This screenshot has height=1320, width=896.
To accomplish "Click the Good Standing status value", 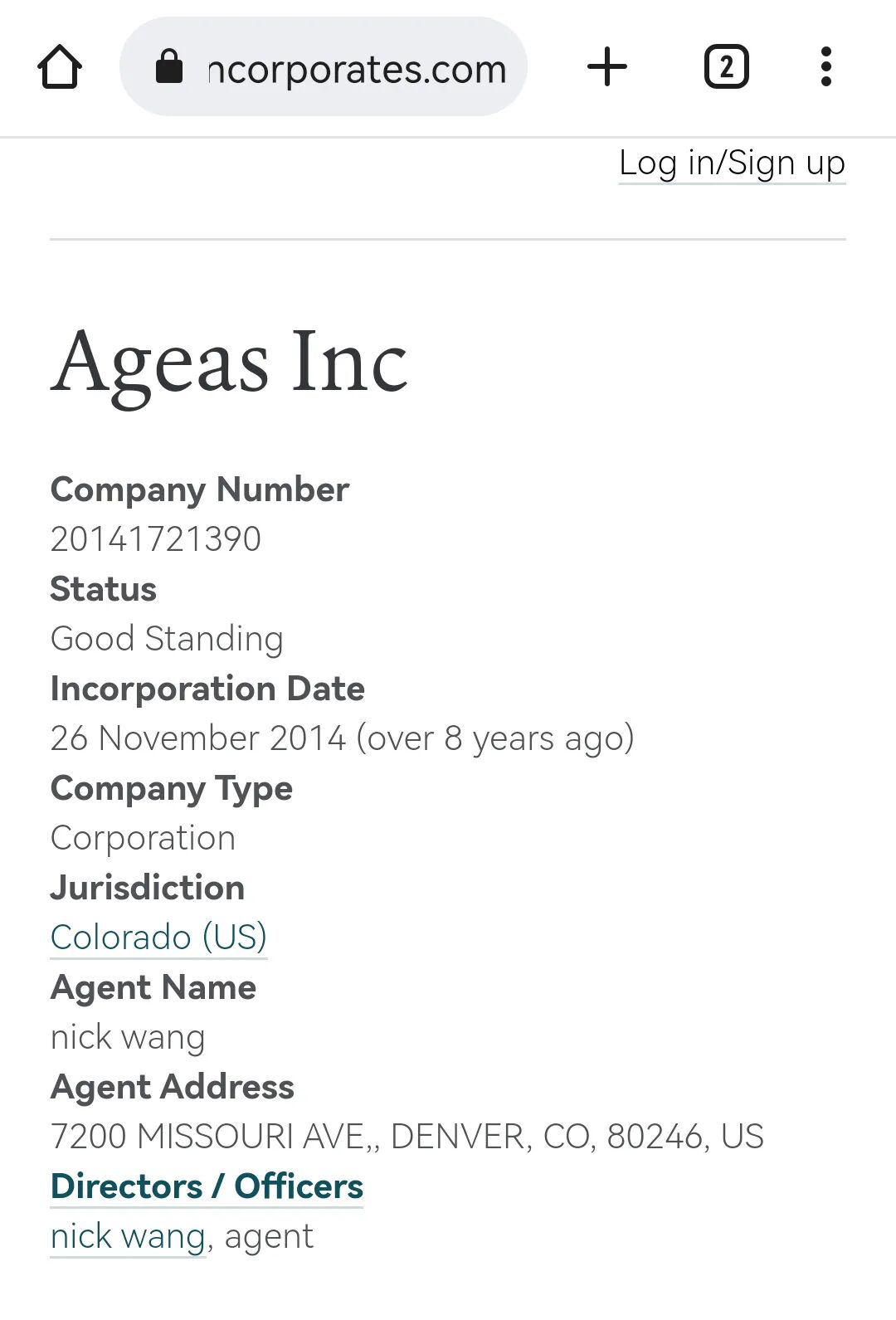I will pos(167,639).
